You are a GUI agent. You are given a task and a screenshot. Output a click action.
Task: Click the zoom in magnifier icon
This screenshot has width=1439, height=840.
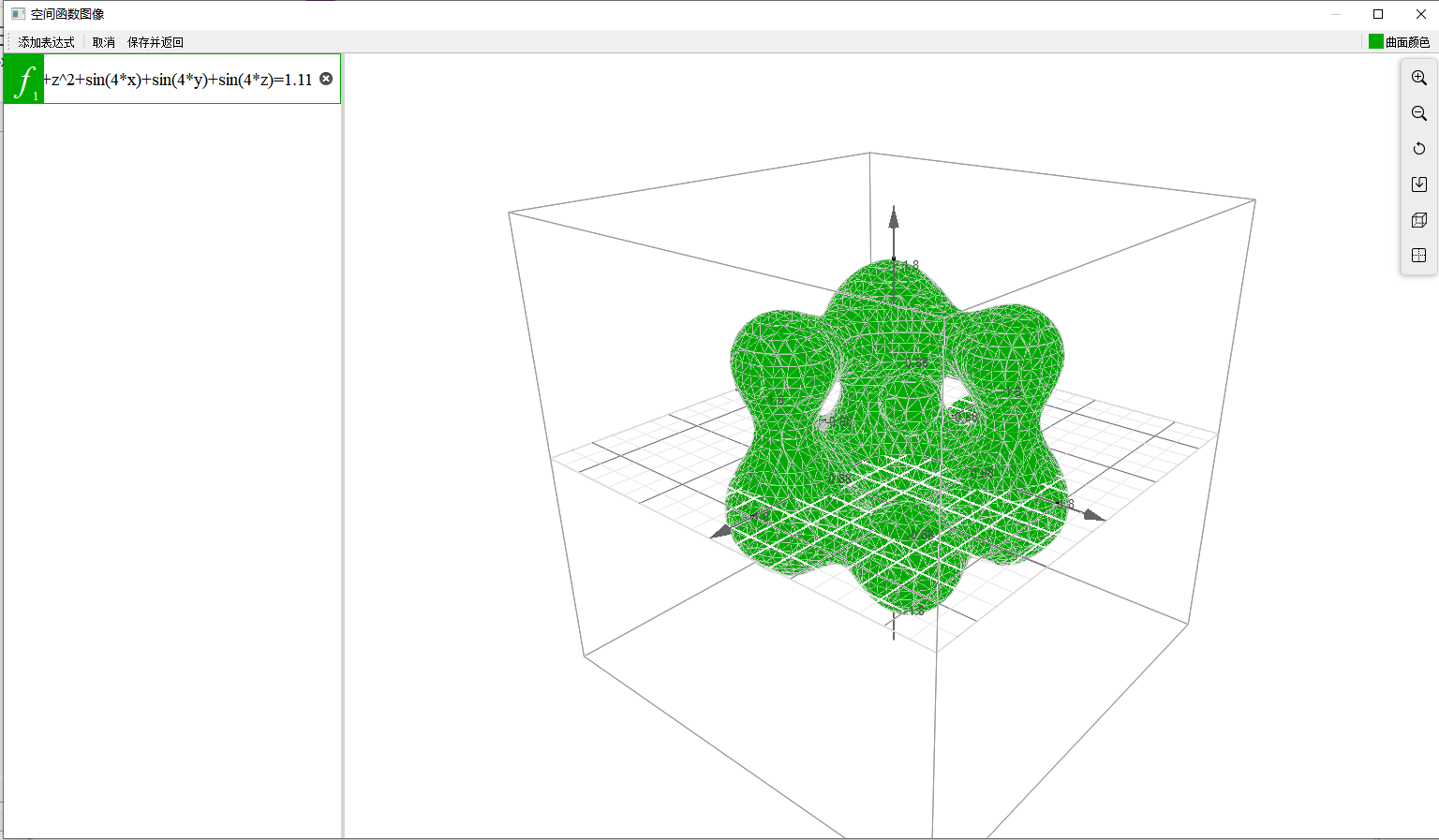point(1418,78)
